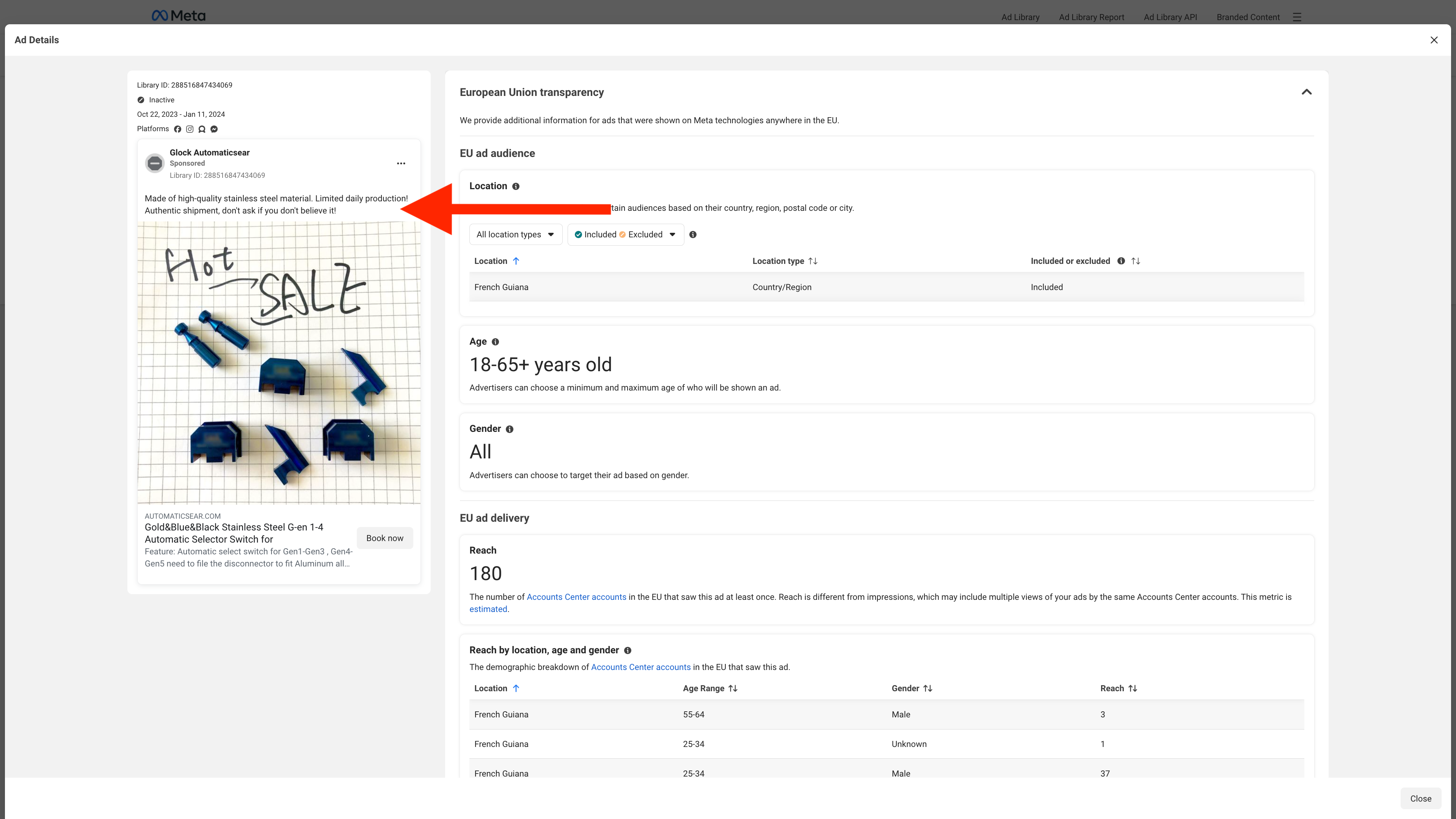Screen dimensions: 1456x819
Task: Sort reach table by Gender column
Action: (927, 689)
